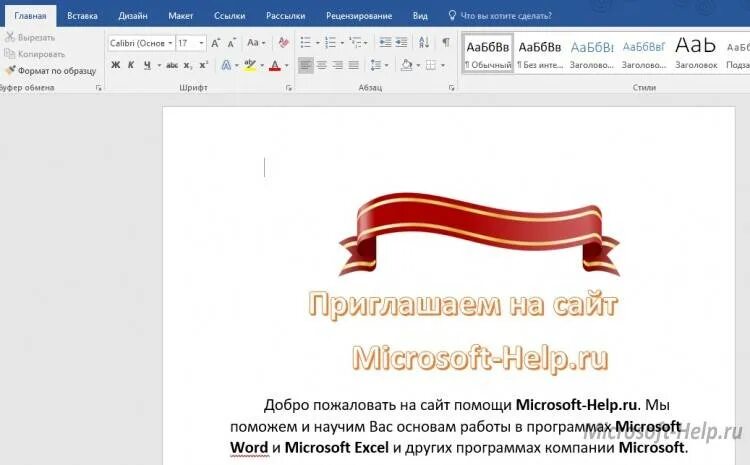The width and height of the screenshot is (750, 465).
Task: Open the font name Calibri combo box
Action: click(x=141, y=43)
